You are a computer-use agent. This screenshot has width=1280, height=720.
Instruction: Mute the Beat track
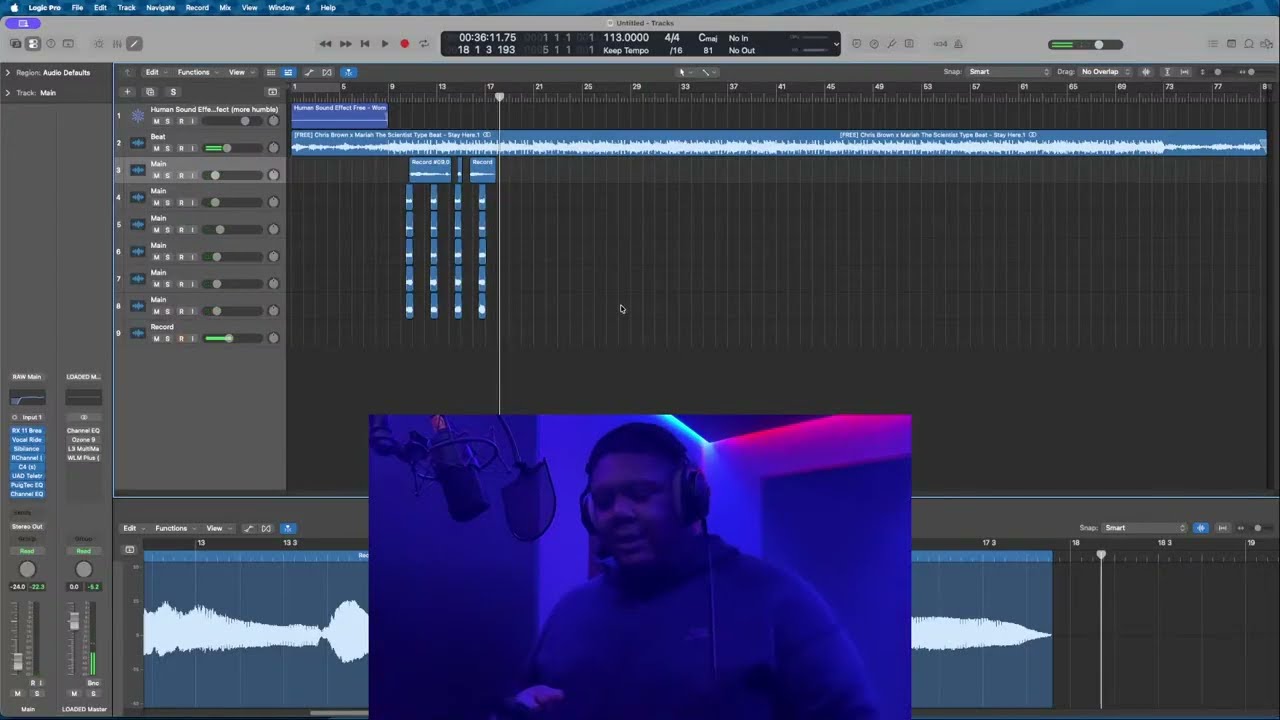coord(156,148)
